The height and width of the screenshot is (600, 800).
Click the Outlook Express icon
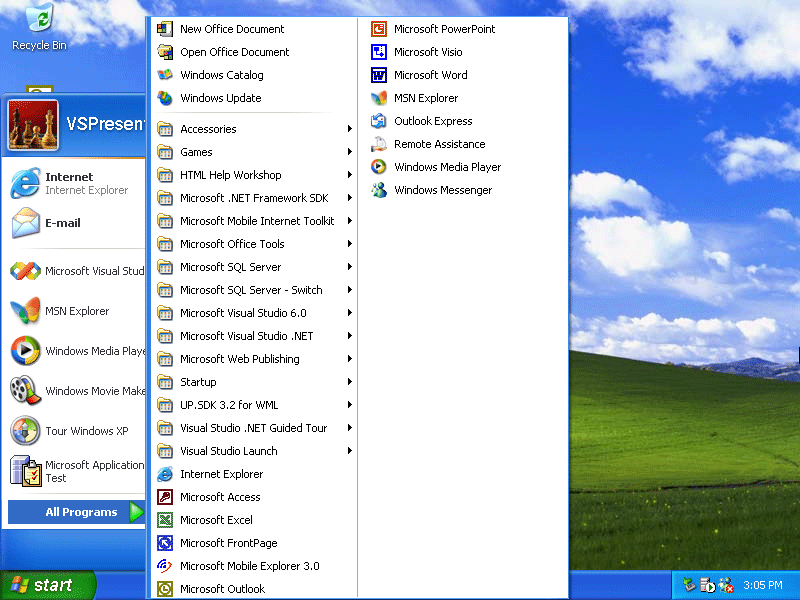click(x=379, y=121)
